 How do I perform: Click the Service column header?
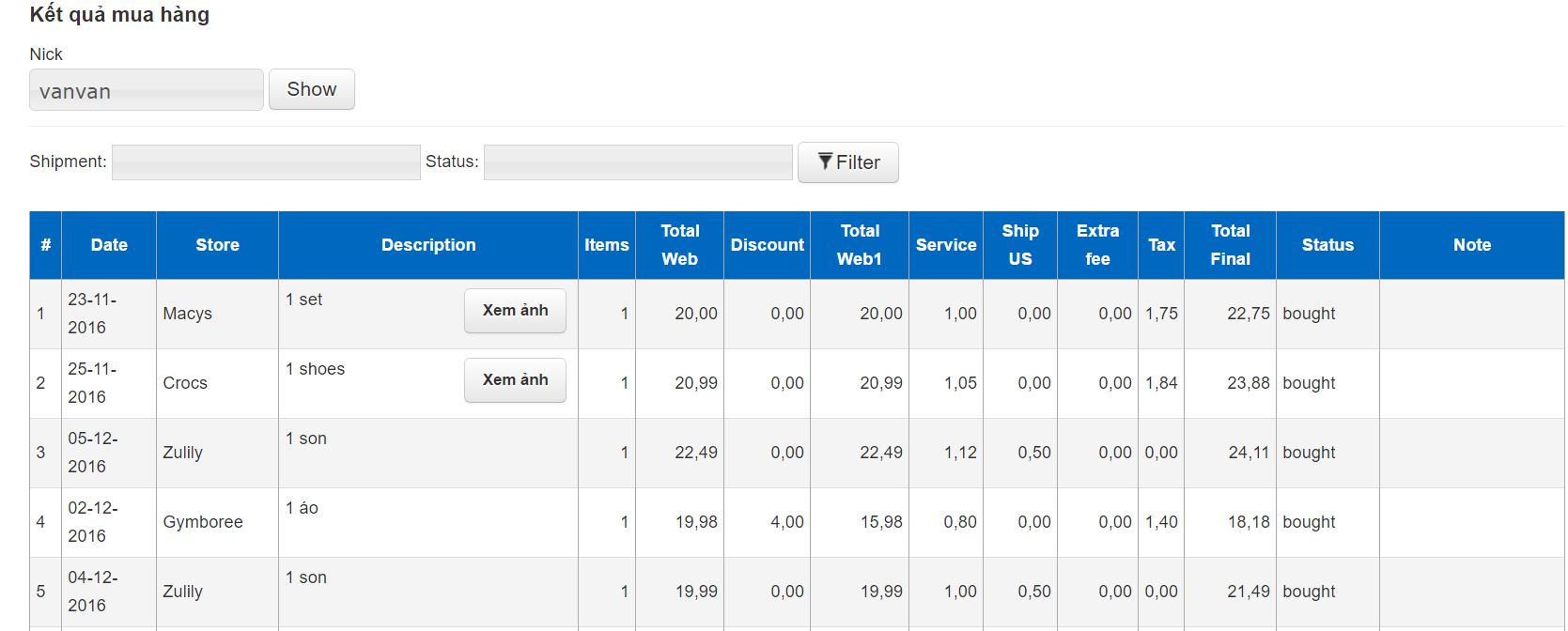[945, 245]
